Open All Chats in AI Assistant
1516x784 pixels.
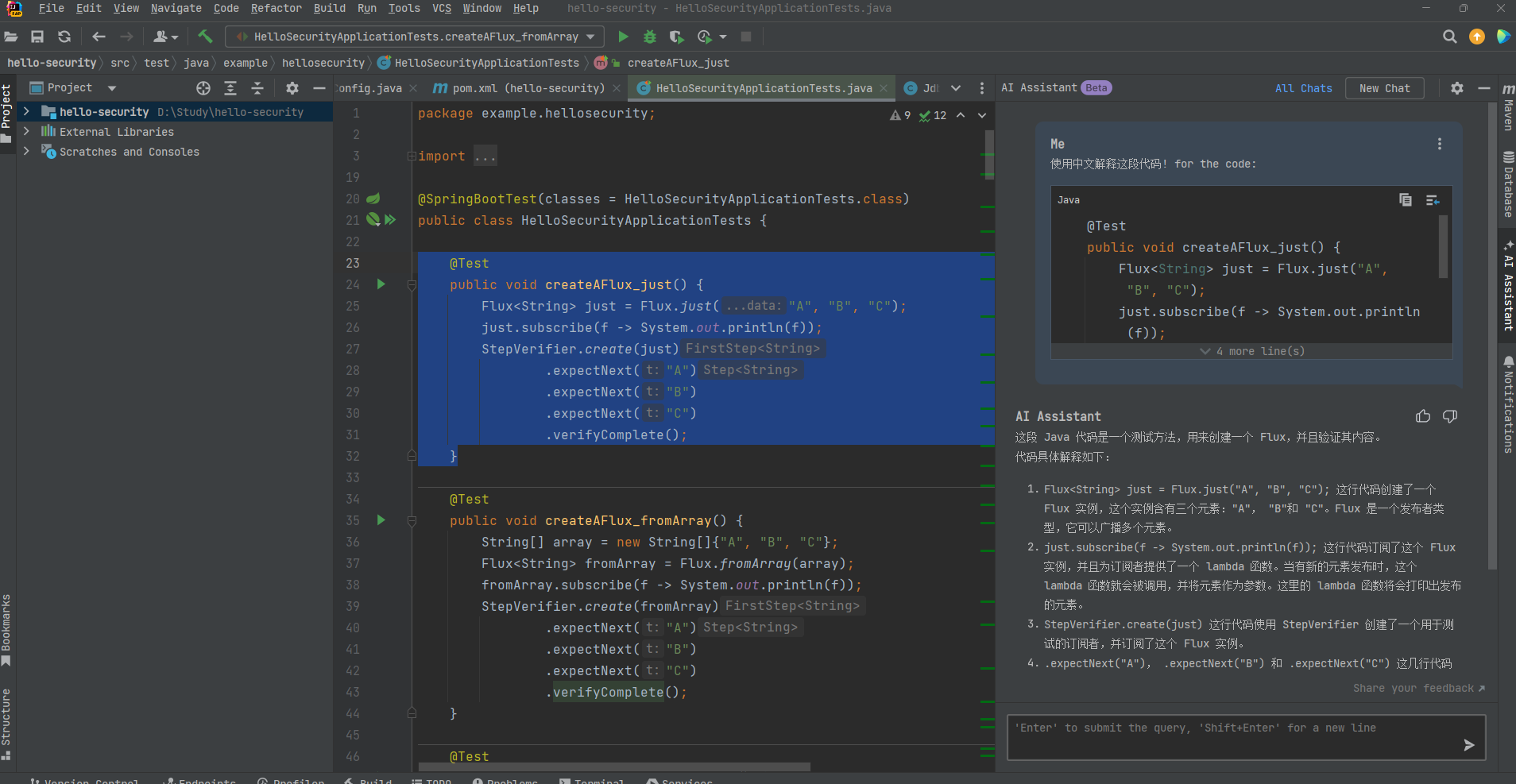pos(1303,87)
